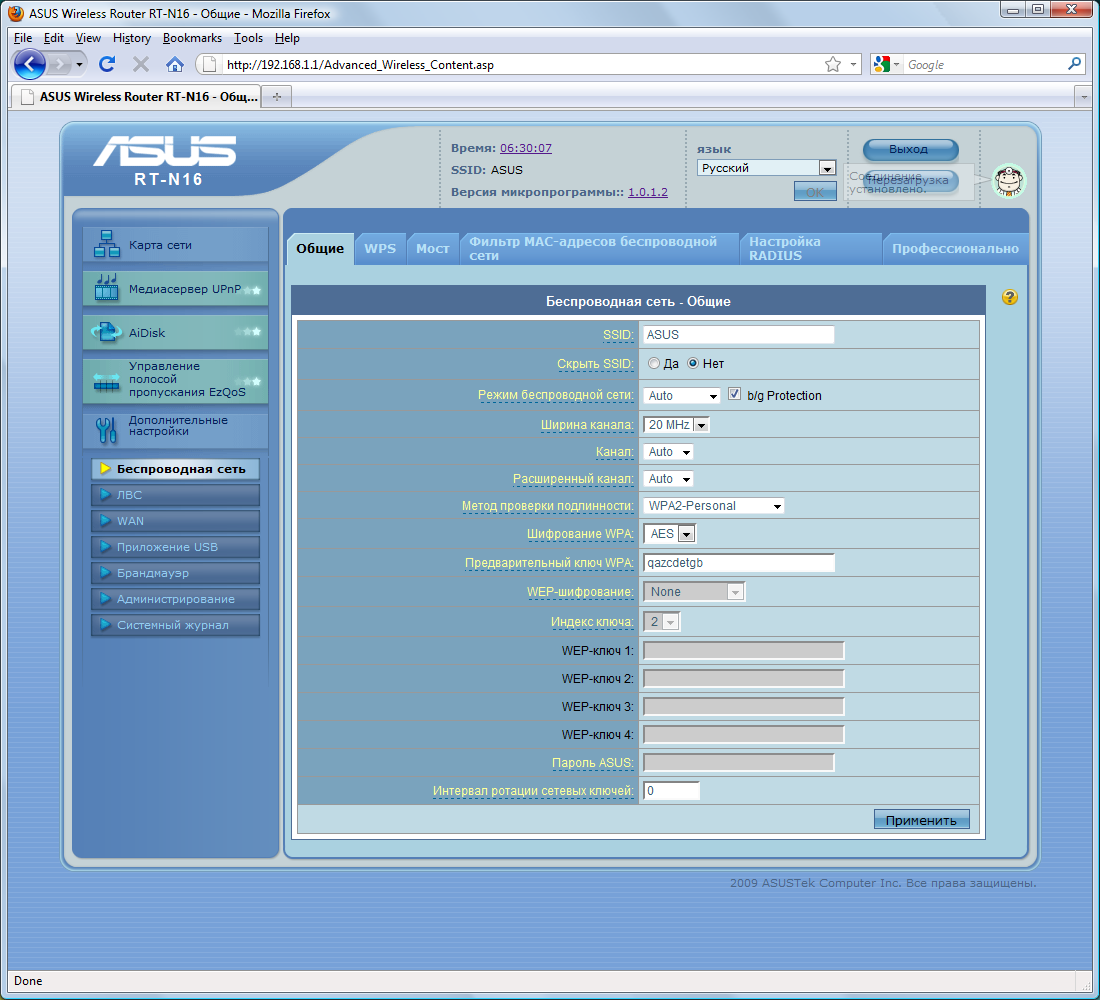Go back with the browser back arrow
This screenshot has width=1100, height=1000.
click(29, 65)
